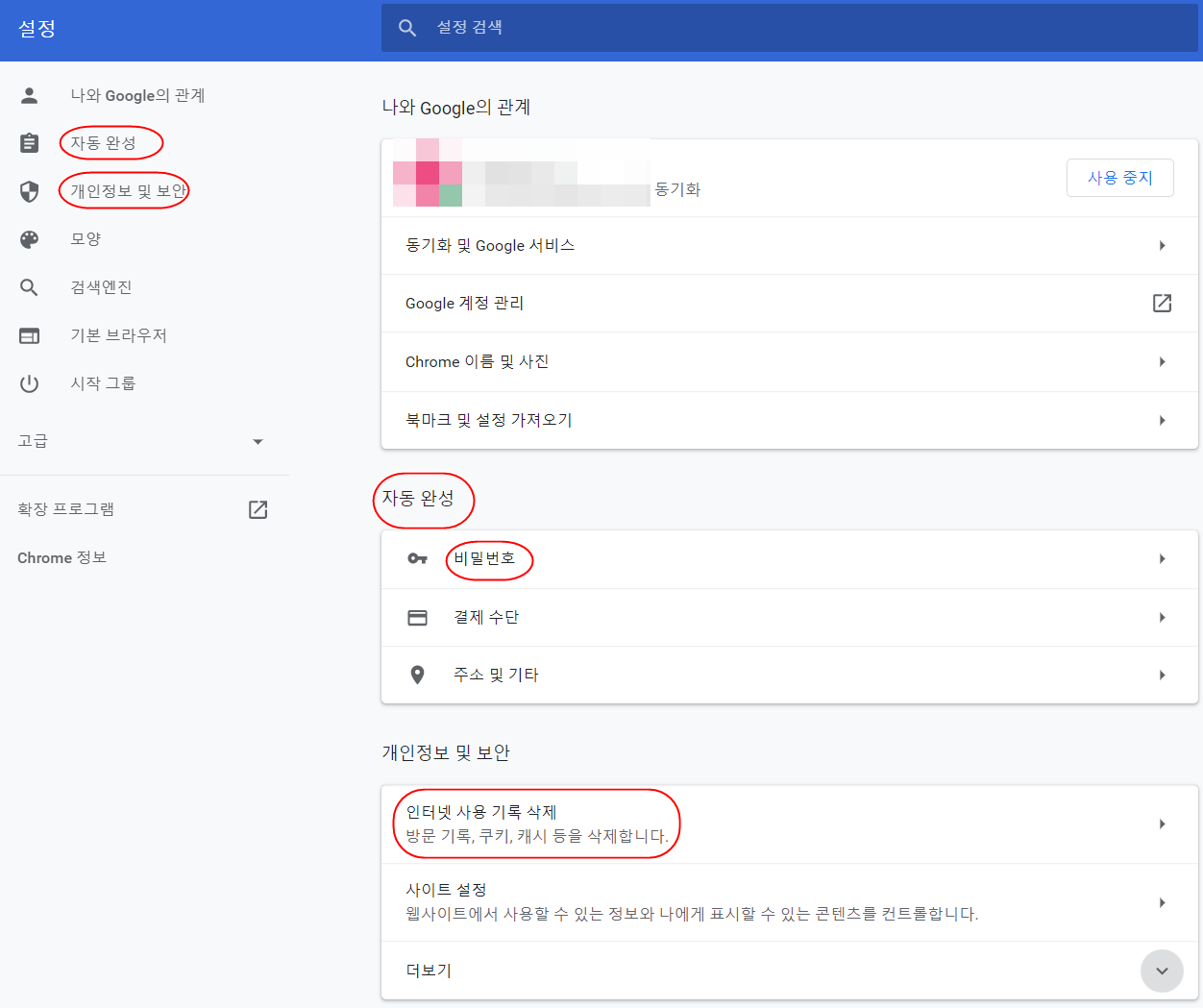Click the pixelated profile avatar thumbnail
1203x1008 pixels.
tap(428, 173)
